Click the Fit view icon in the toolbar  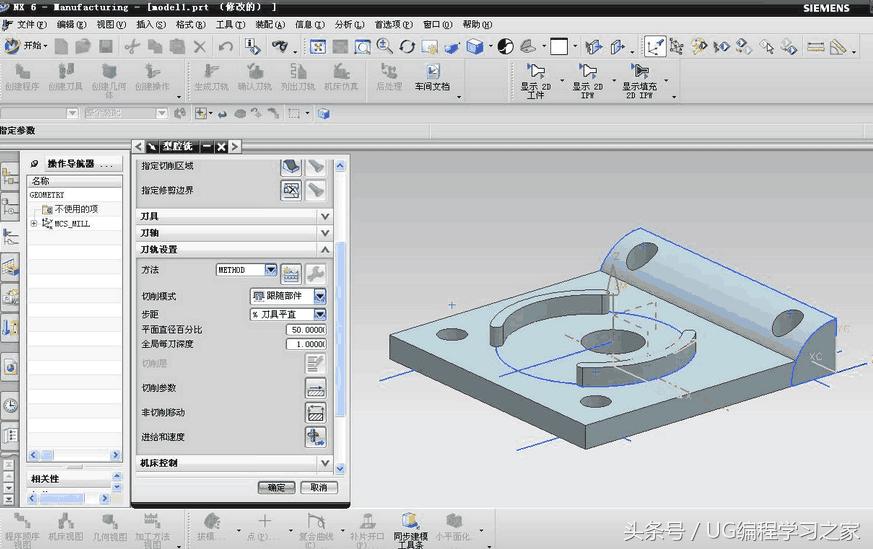pos(317,47)
